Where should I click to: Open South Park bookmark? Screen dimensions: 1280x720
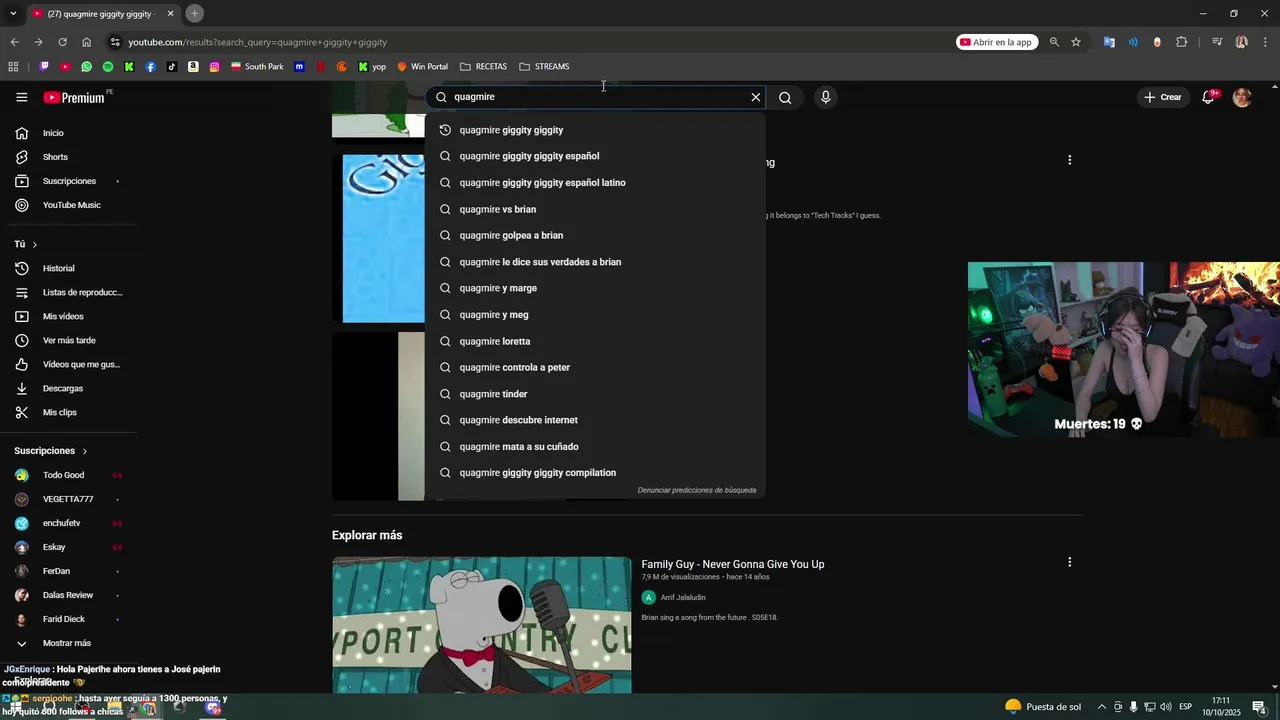coord(257,67)
